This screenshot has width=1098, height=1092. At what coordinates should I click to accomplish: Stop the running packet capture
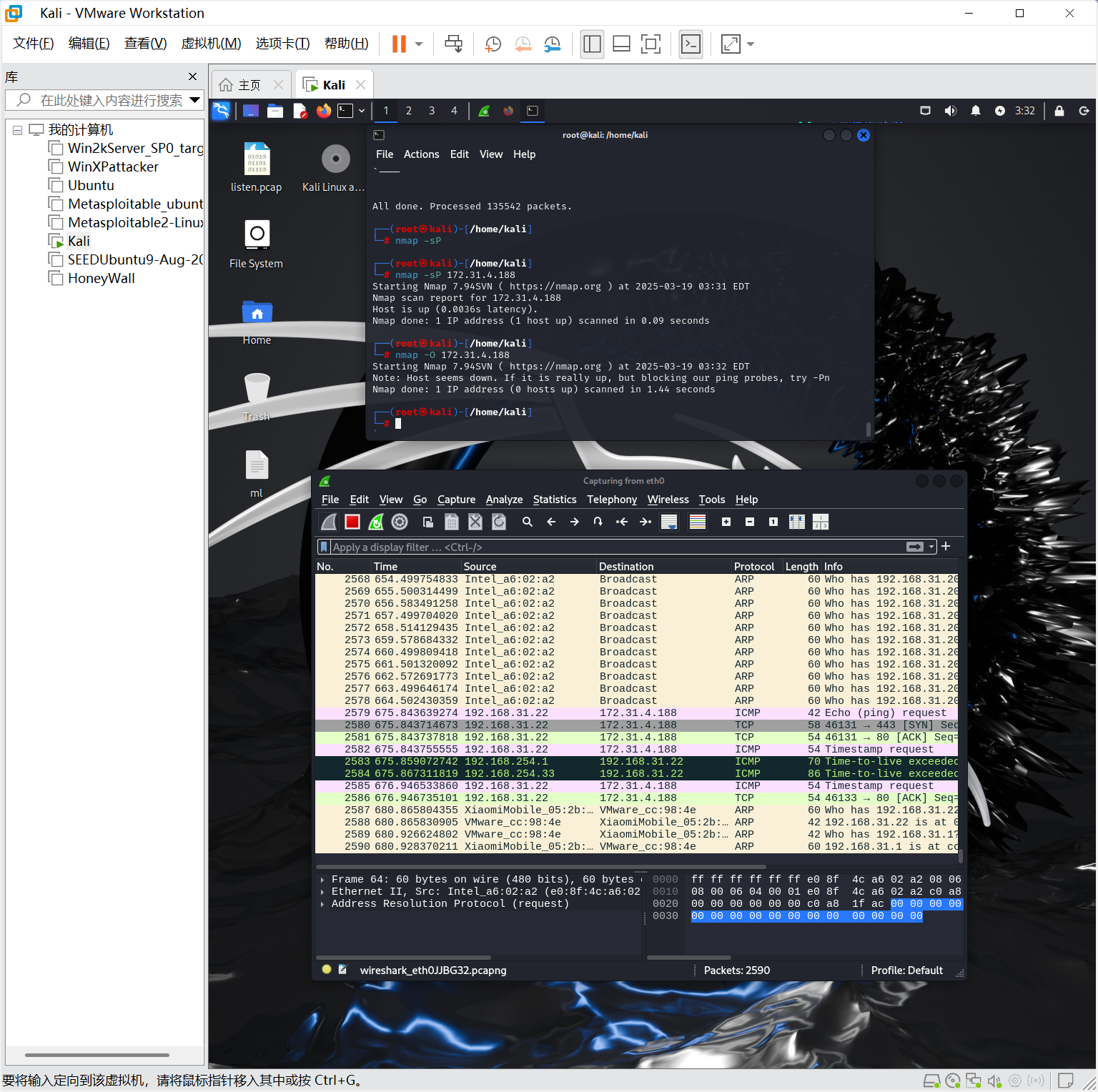click(x=352, y=522)
